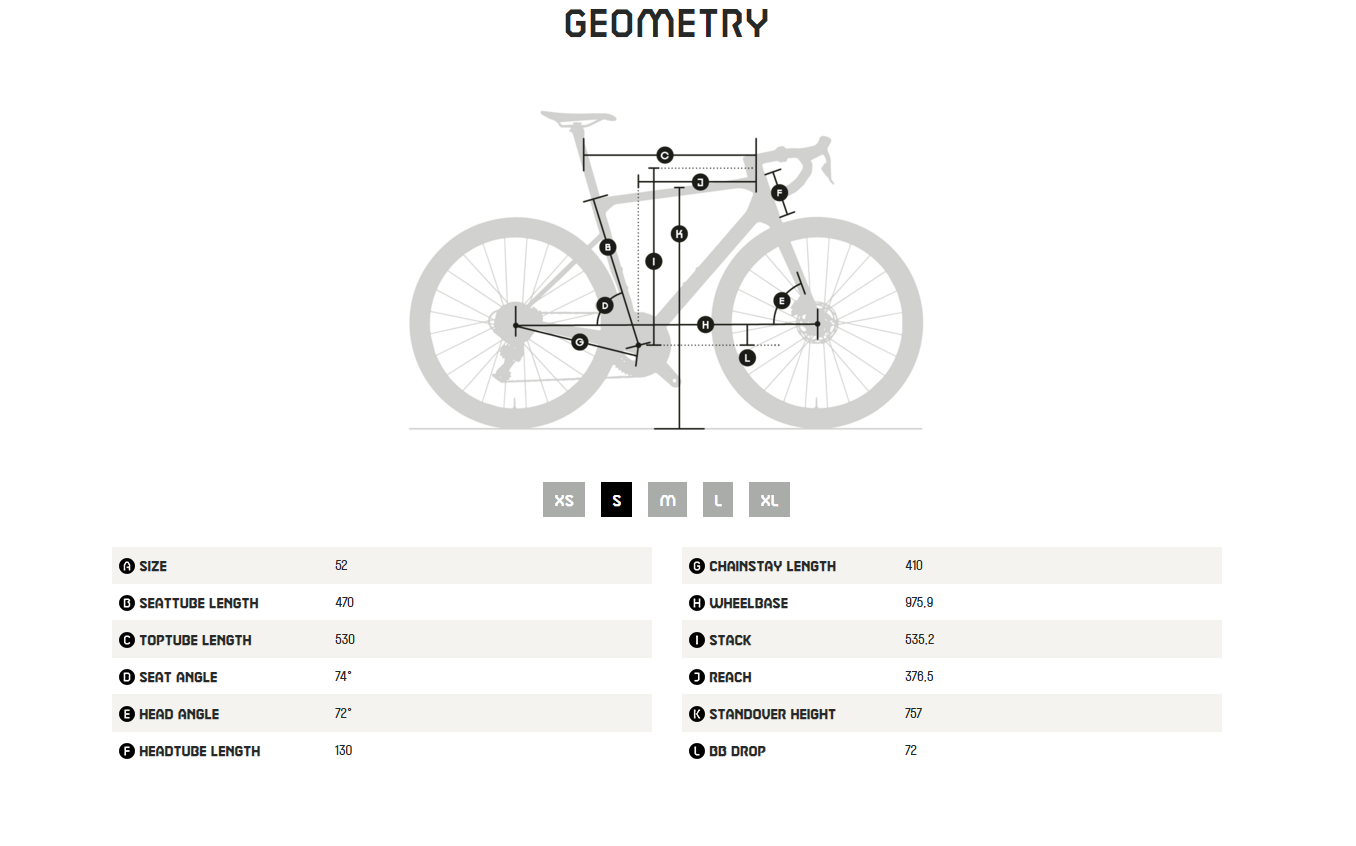Click the K standover marker on diagram
This screenshot has width=1356, height=846.
[679, 234]
